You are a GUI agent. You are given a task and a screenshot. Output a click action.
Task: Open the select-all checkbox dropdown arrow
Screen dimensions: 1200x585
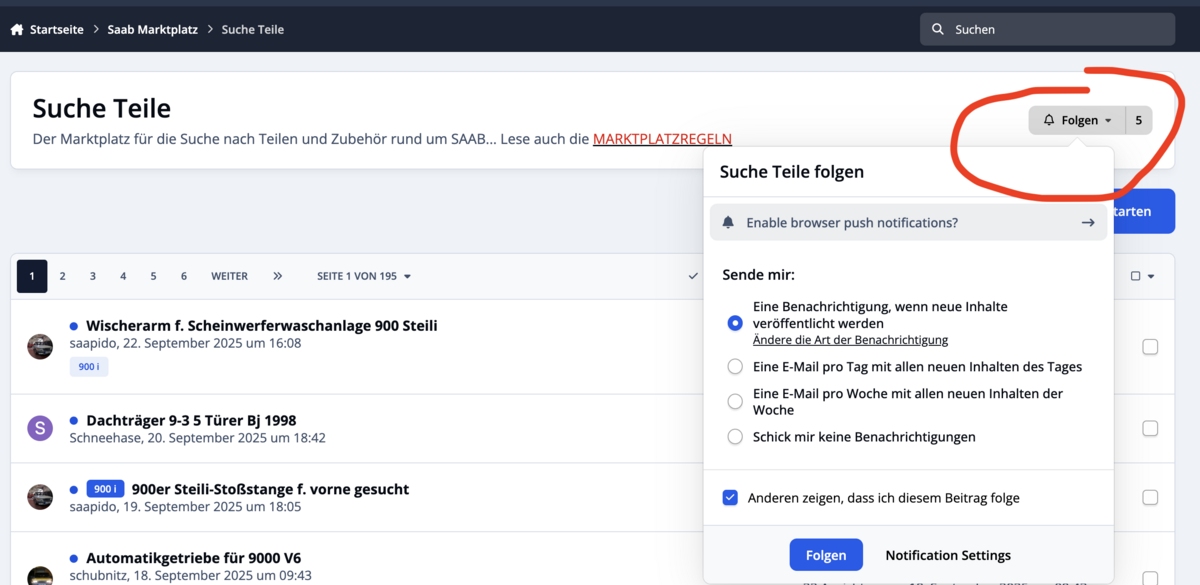pyautogui.click(x=1151, y=277)
